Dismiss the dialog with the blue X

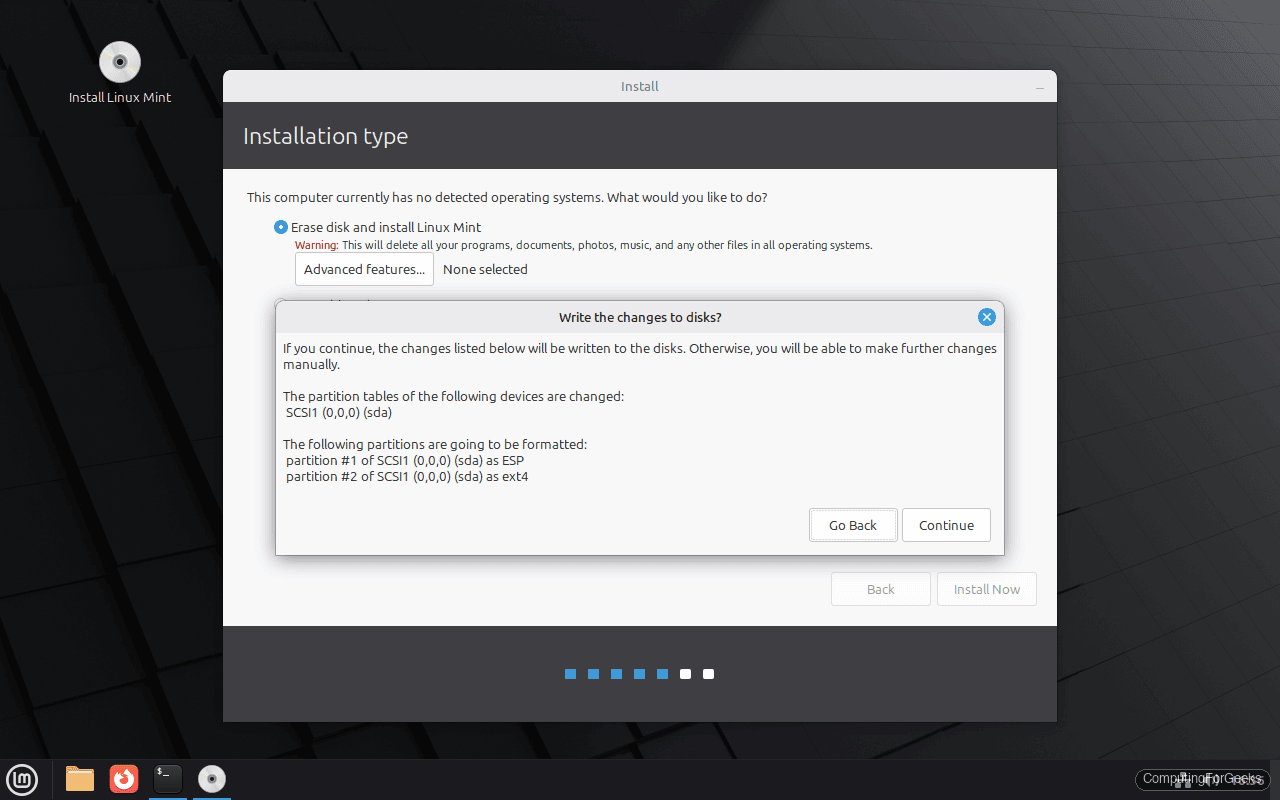987,317
